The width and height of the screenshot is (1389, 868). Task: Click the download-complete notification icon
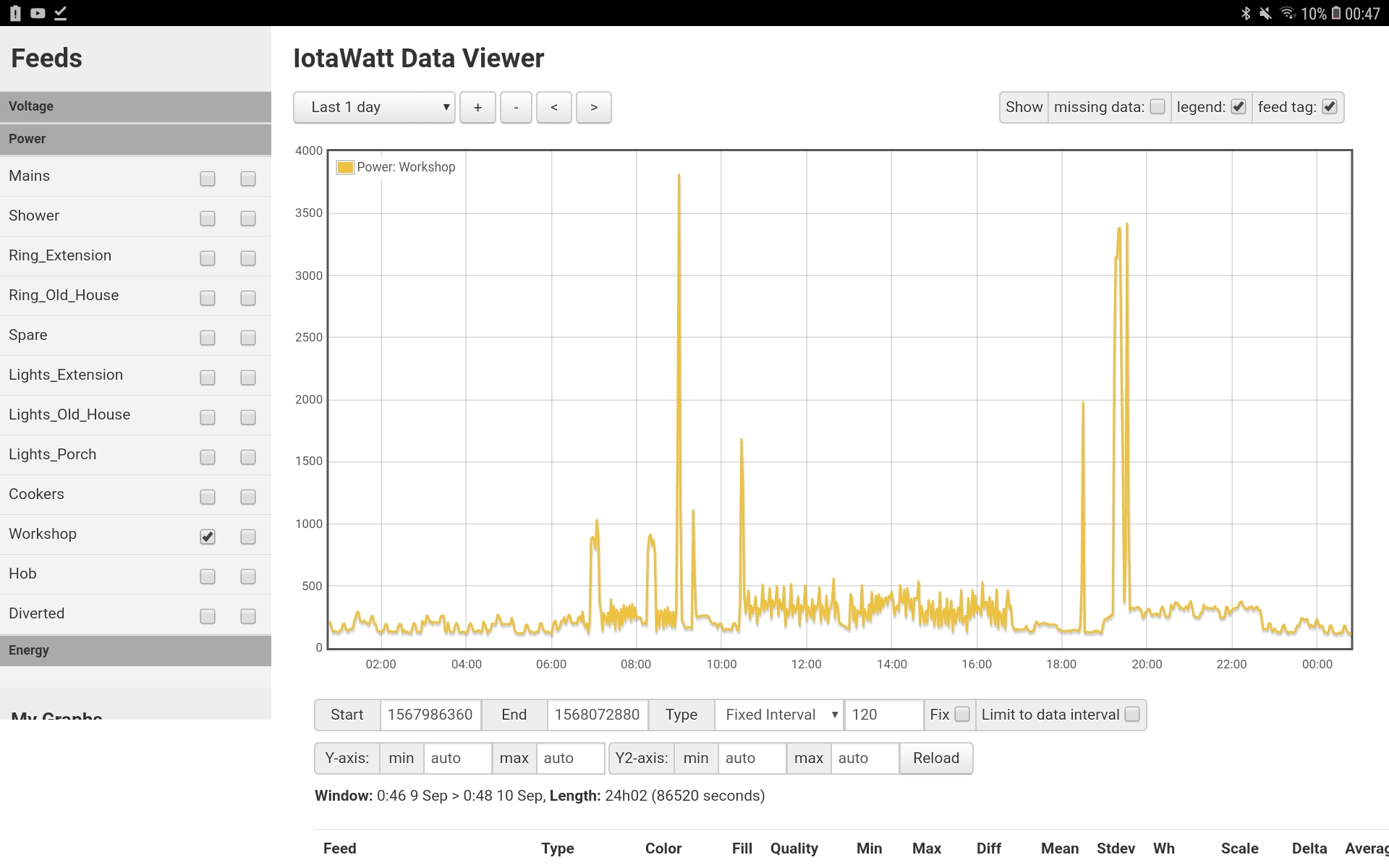(61, 13)
